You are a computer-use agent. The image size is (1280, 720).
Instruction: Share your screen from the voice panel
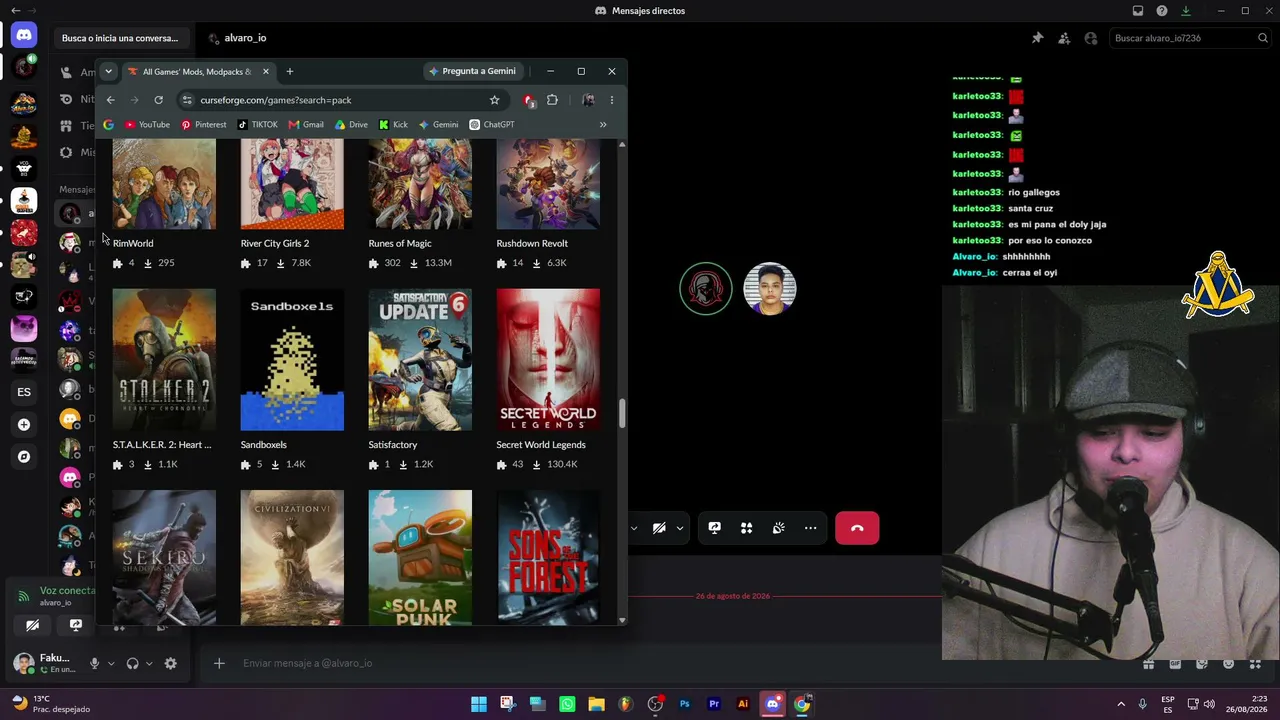(76, 625)
